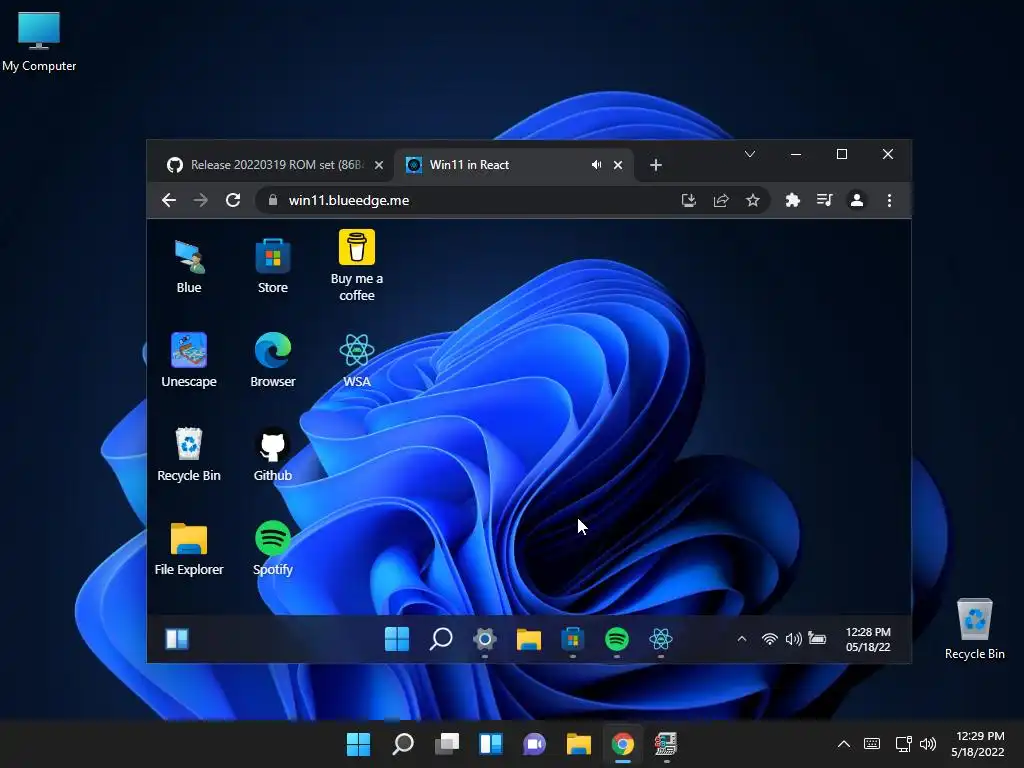Open host taskbar search
Screen dimensions: 1024x768
point(403,744)
